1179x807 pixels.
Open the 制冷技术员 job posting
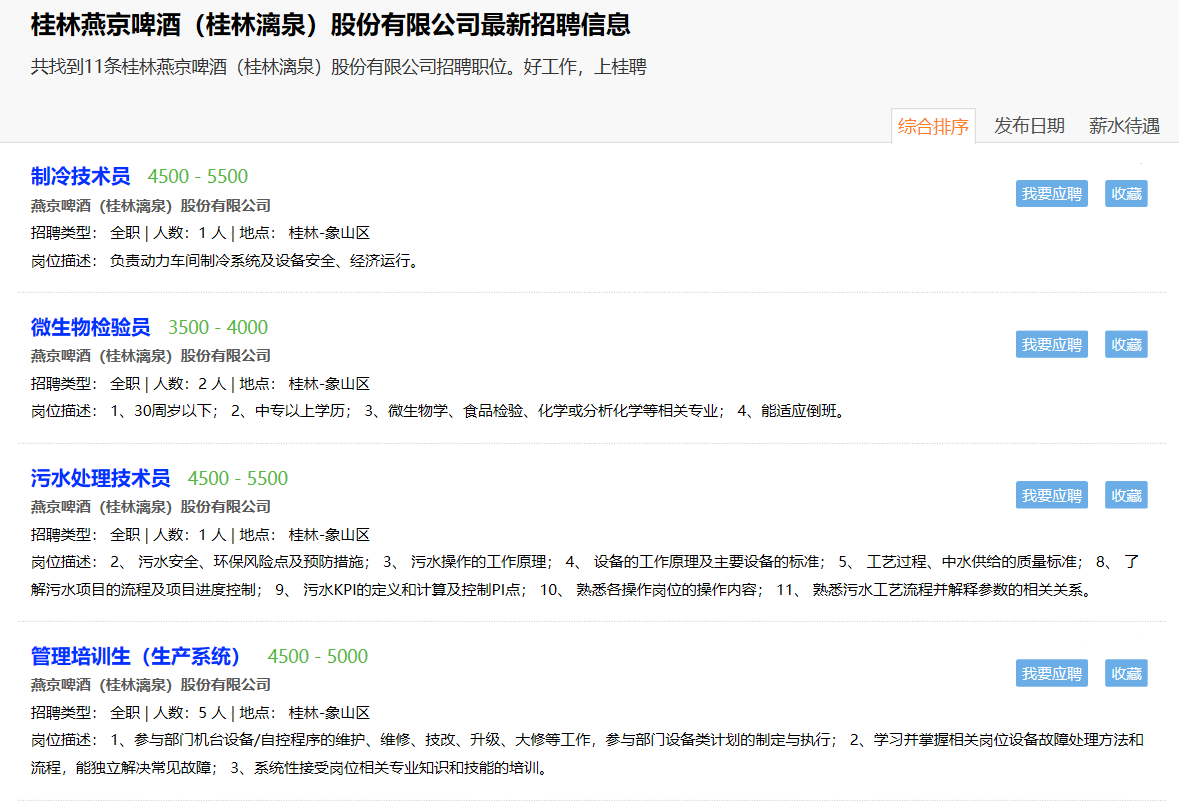pyautogui.click(x=80, y=176)
